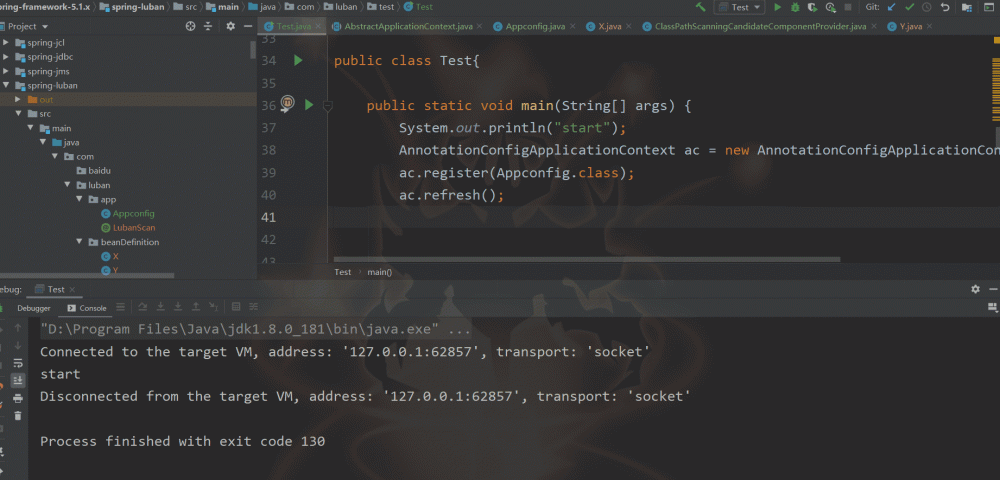
Task: Click the editor horizontal scrollbar
Action: (x=586, y=259)
